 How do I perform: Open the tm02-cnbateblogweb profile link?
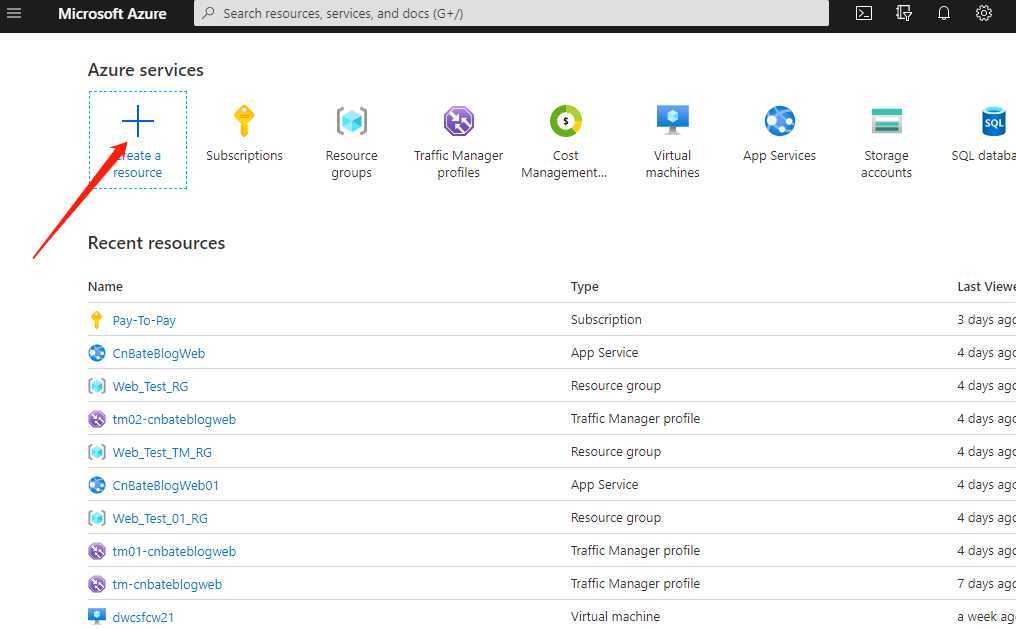point(174,419)
